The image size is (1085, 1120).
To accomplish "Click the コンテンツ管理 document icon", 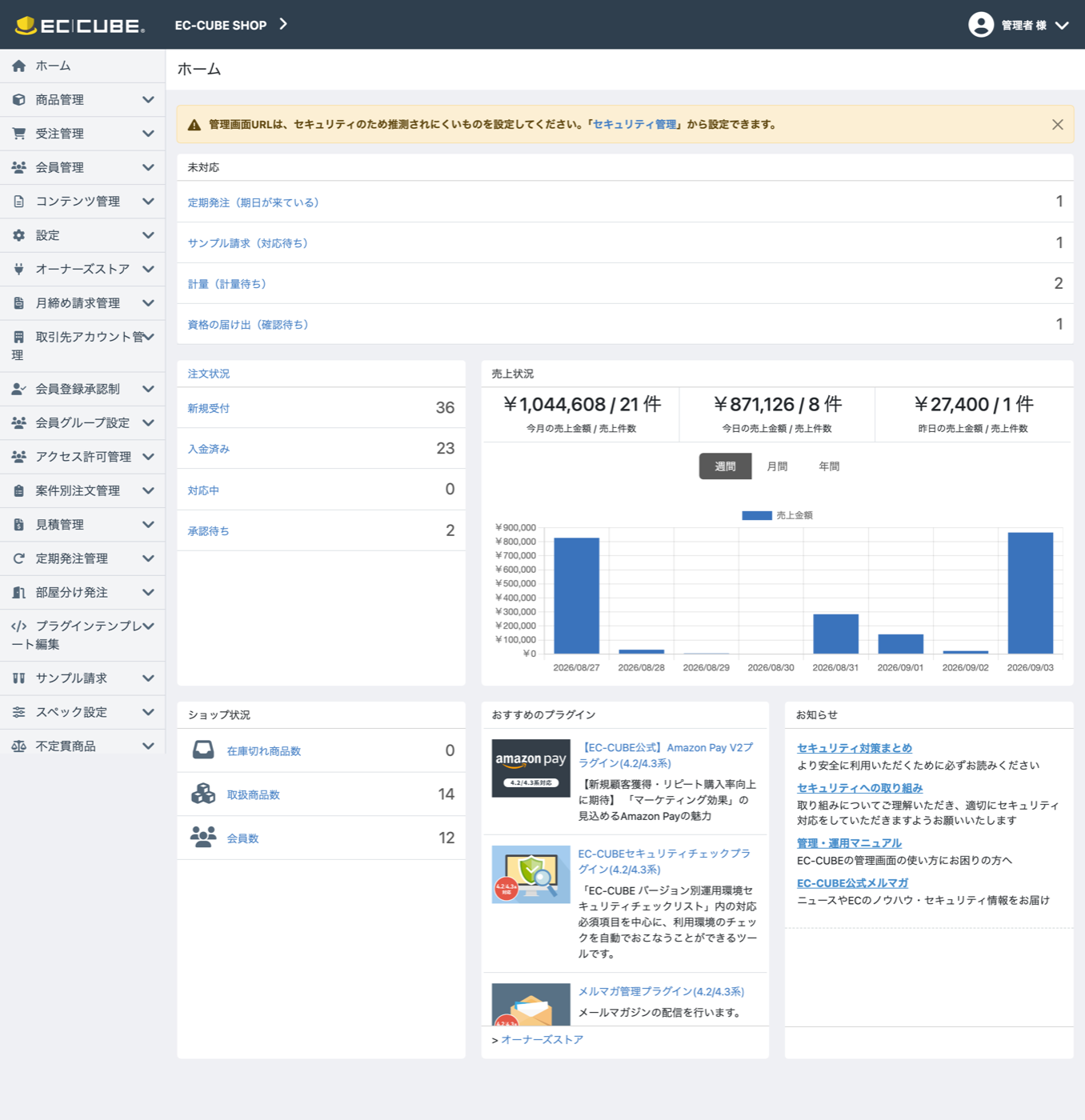I will click(x=18, y=202).
